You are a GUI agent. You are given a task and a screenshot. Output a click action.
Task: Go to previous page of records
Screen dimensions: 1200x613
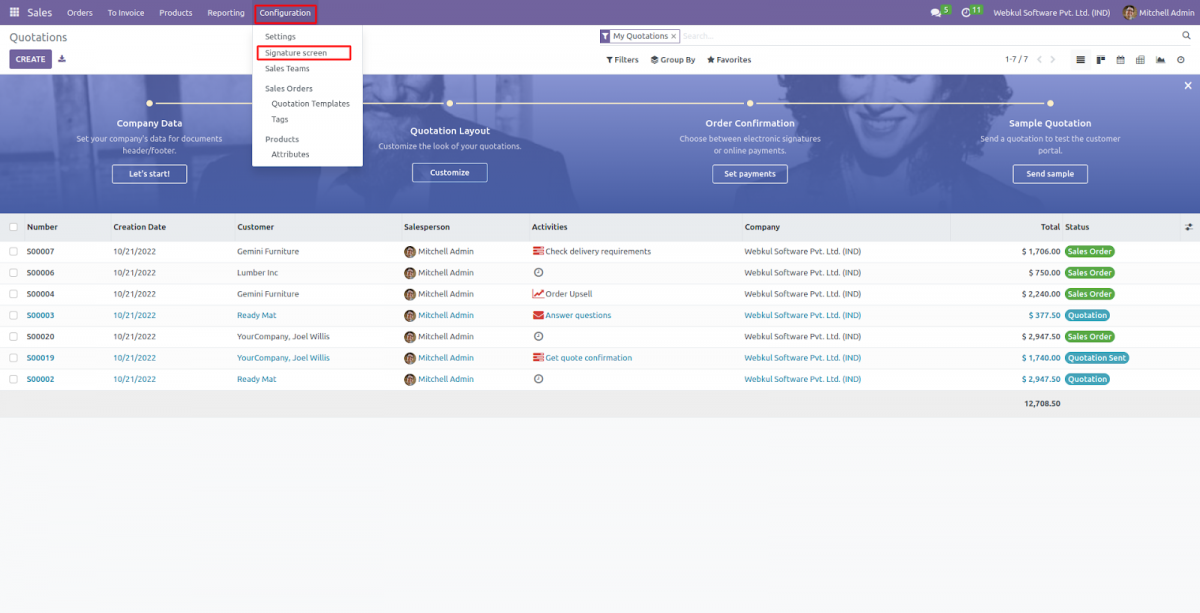(1039, 60)
